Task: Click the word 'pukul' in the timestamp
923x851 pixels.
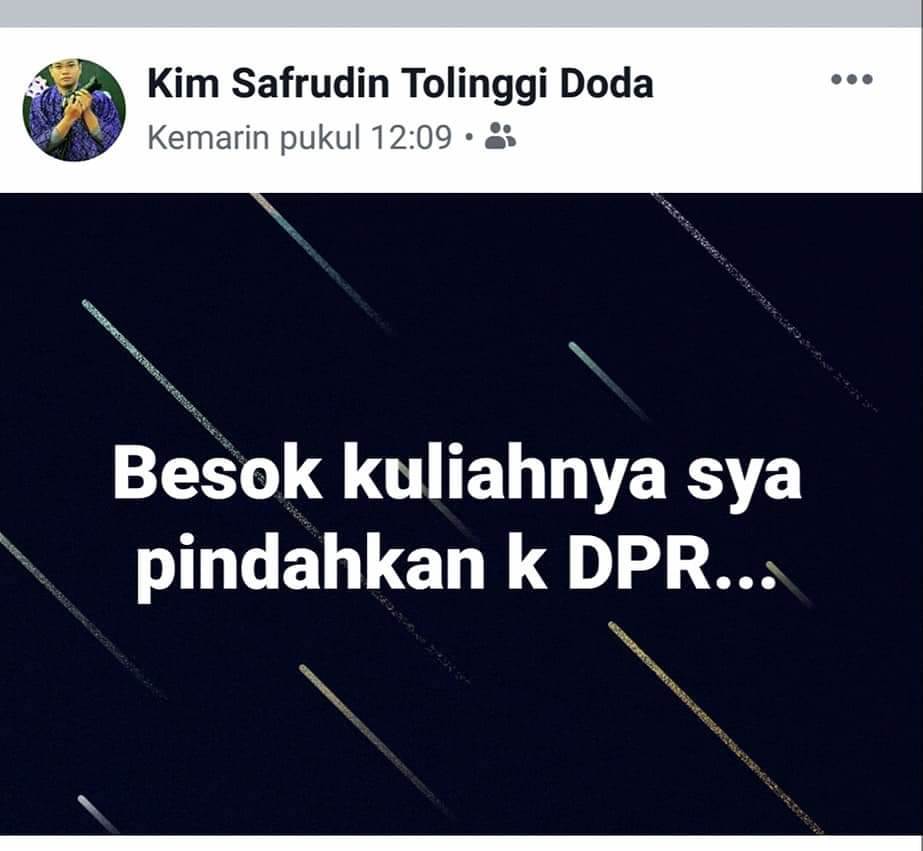Action: 321,139
